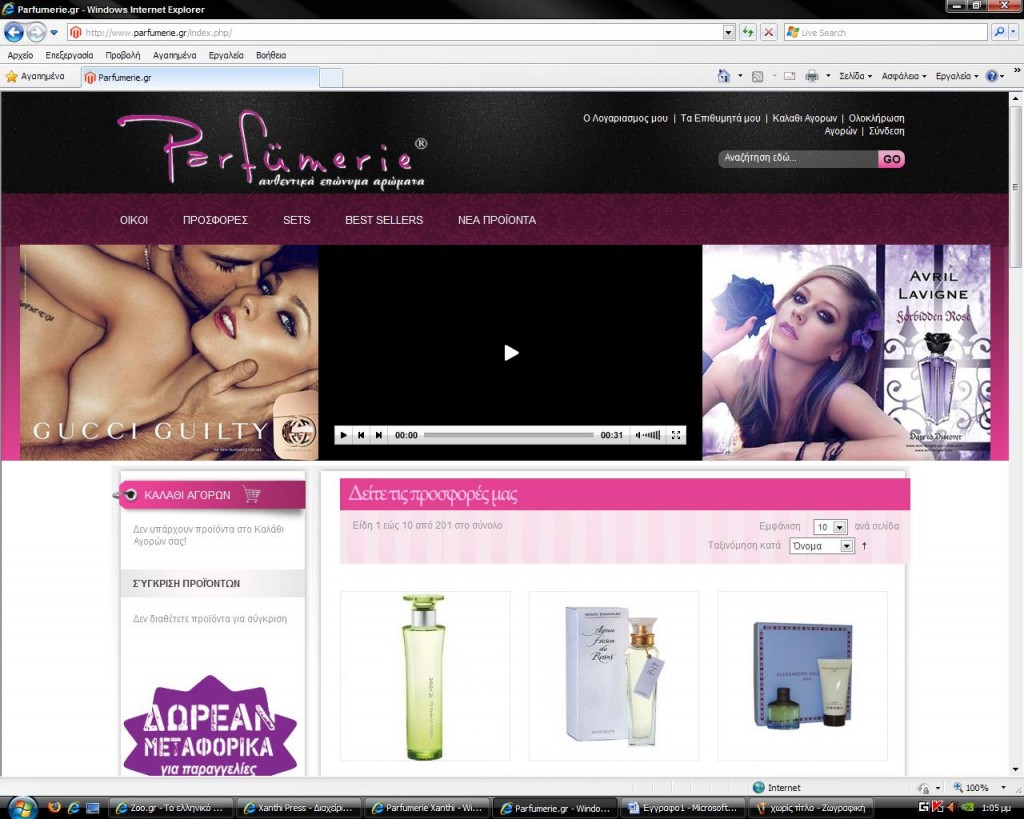The height and width of the screenshot is (819, 1024).
Task: Expand the Σελίδα dropdown menu
Action: pyautogui.click(x=856, y=76)
